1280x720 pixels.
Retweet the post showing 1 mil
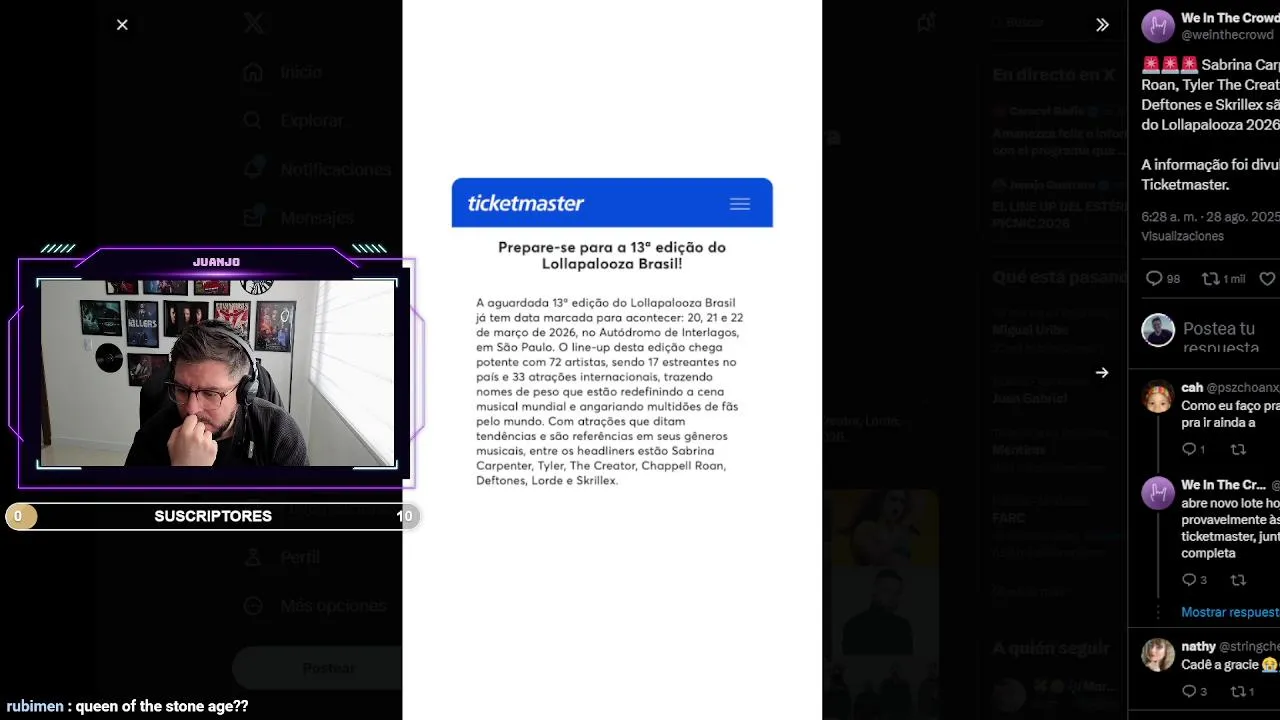(1223, 279)
